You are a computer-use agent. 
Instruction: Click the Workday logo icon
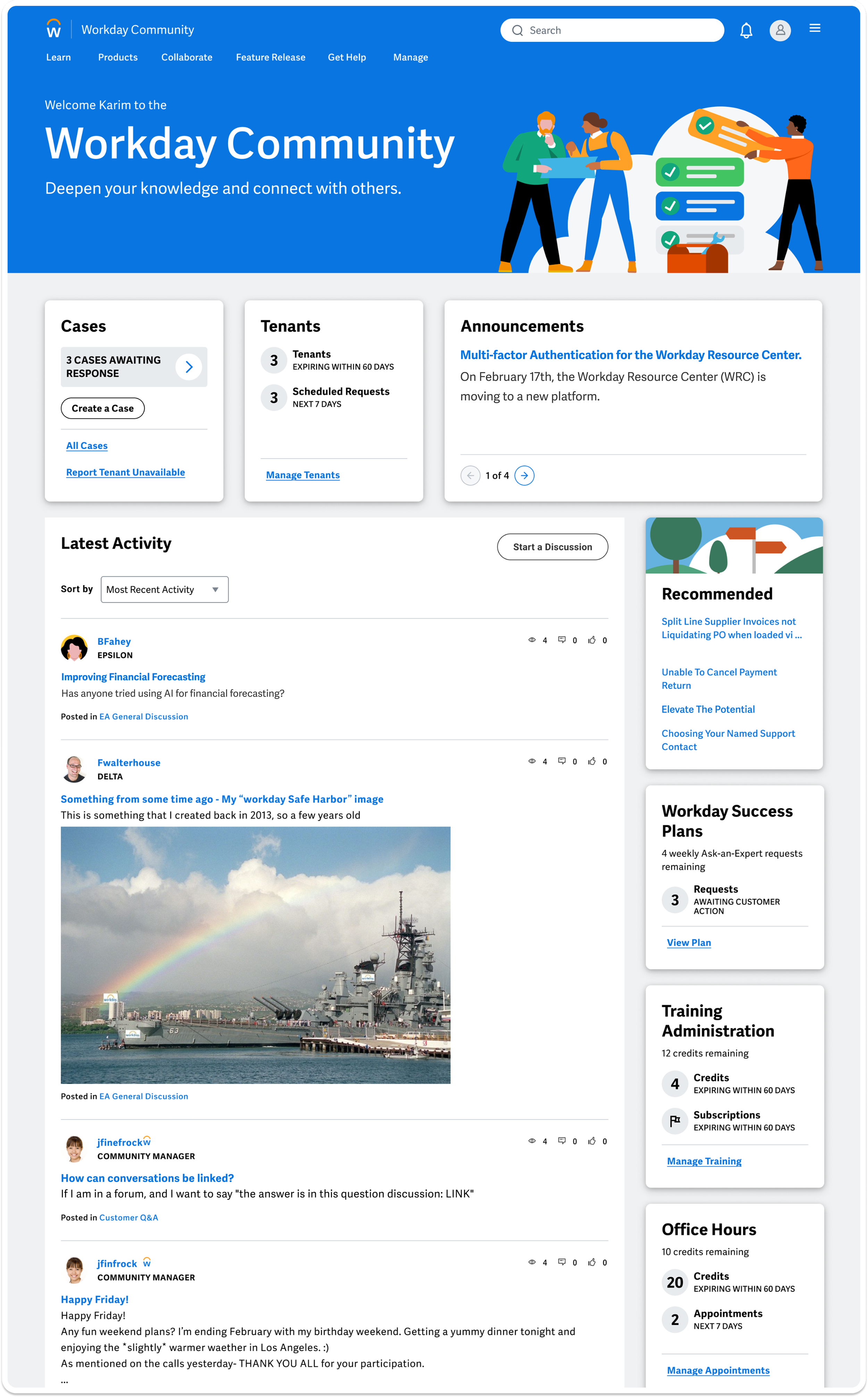coord(54,29)
